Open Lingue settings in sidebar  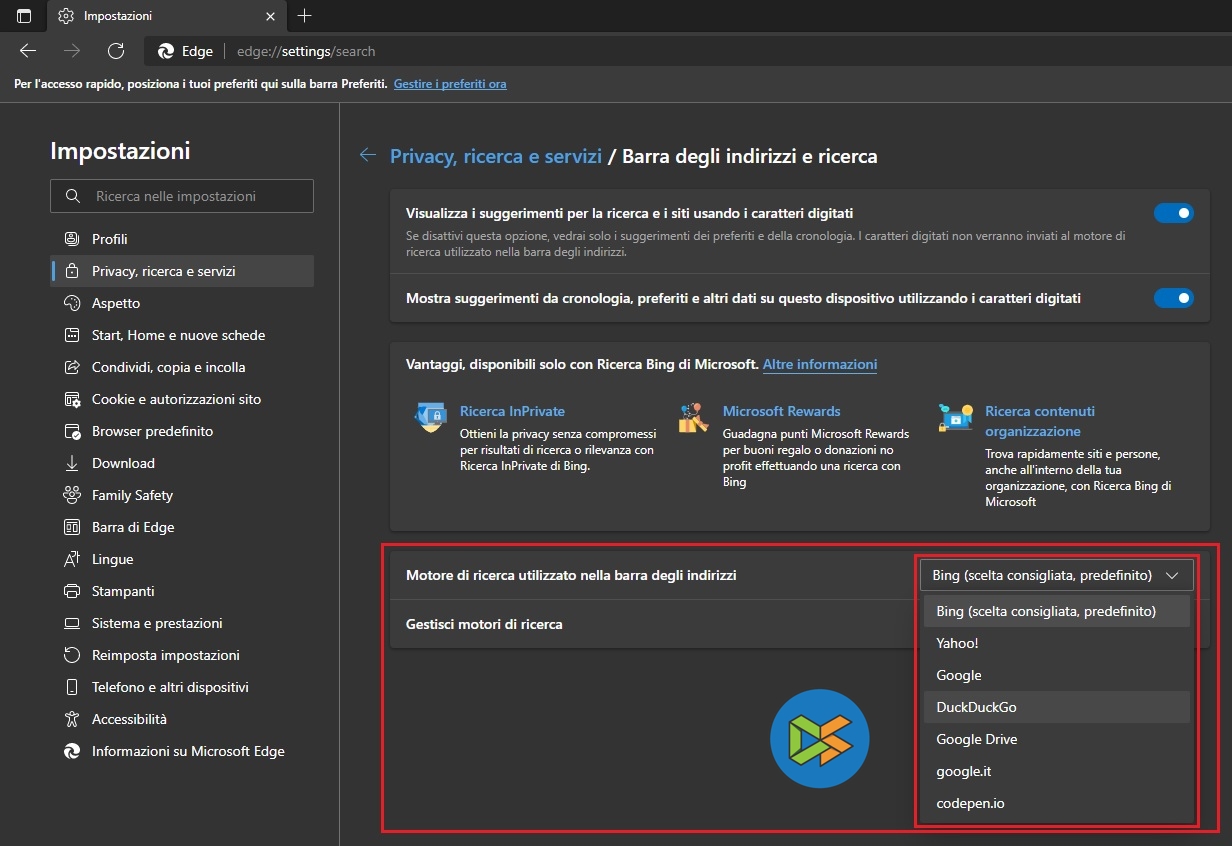[x=112, y=559]
